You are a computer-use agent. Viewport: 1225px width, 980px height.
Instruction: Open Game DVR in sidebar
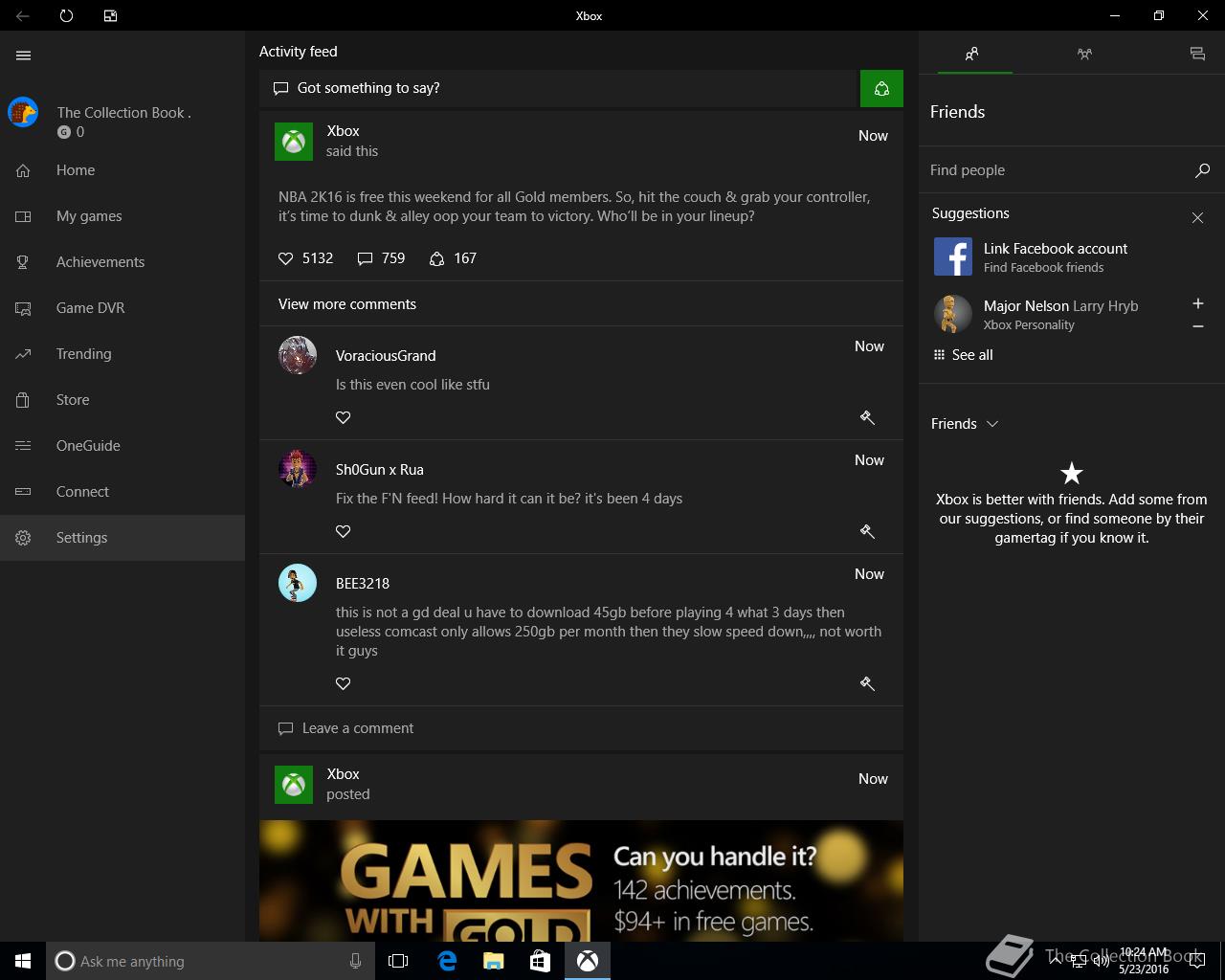point(122,308)
